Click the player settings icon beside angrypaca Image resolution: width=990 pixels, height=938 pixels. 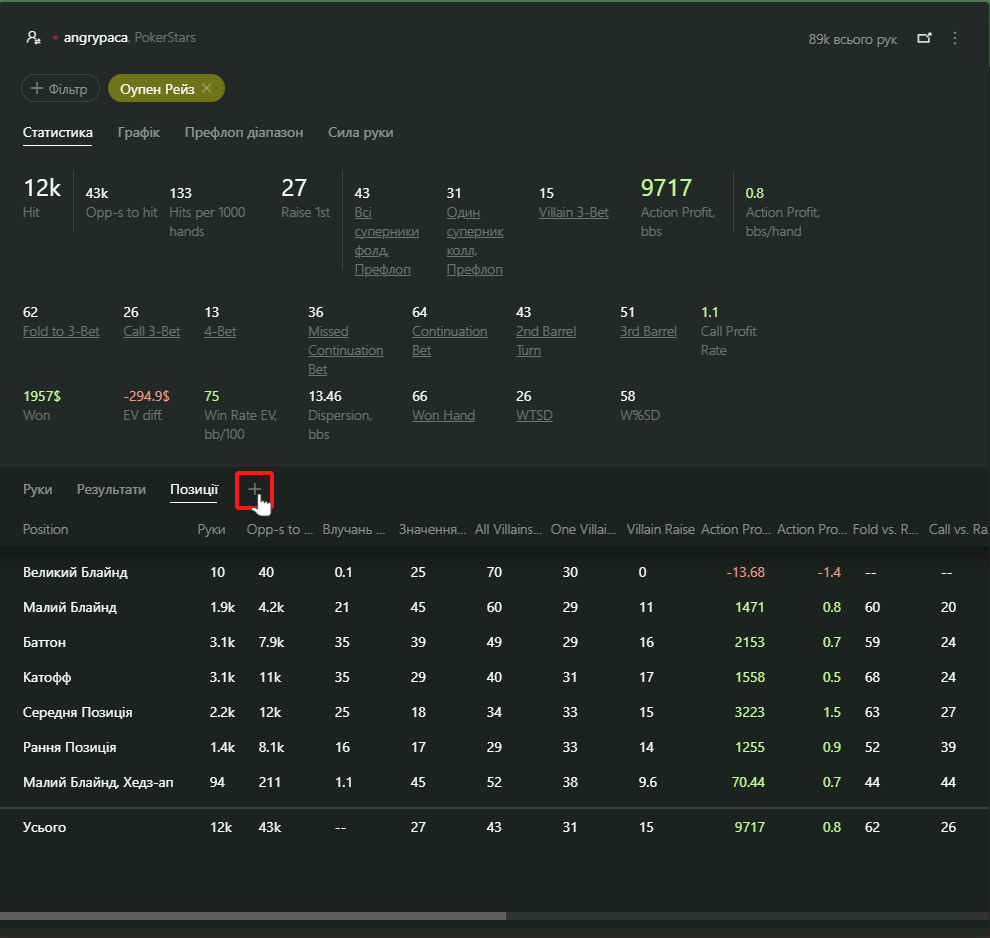tap(33, 38)
